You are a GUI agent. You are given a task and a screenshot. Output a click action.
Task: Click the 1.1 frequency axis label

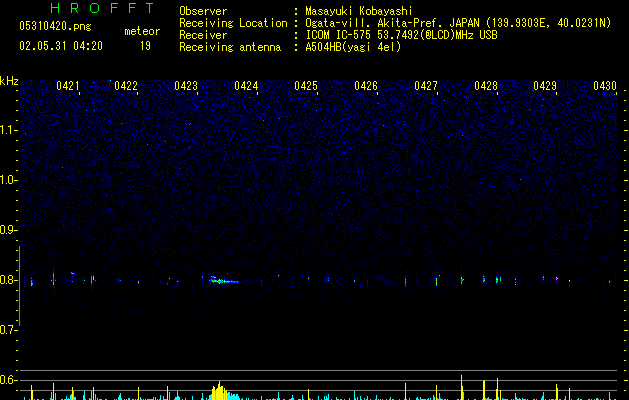(x=8, y=130)
